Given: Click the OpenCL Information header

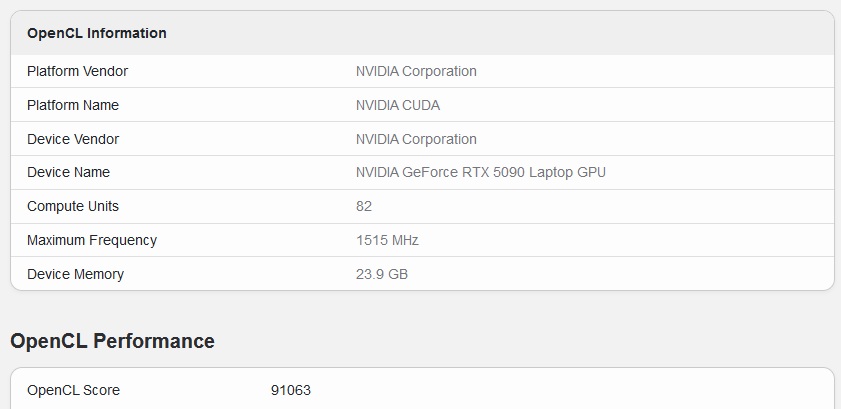Looking at the screenshot, I should click(97, 33).
